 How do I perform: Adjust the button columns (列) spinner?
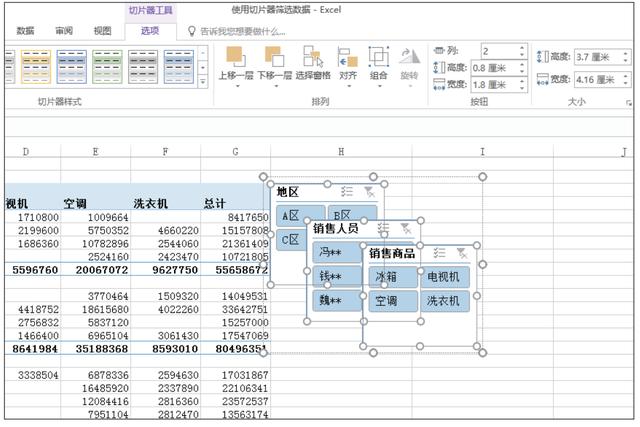click(x=522, y=51)
